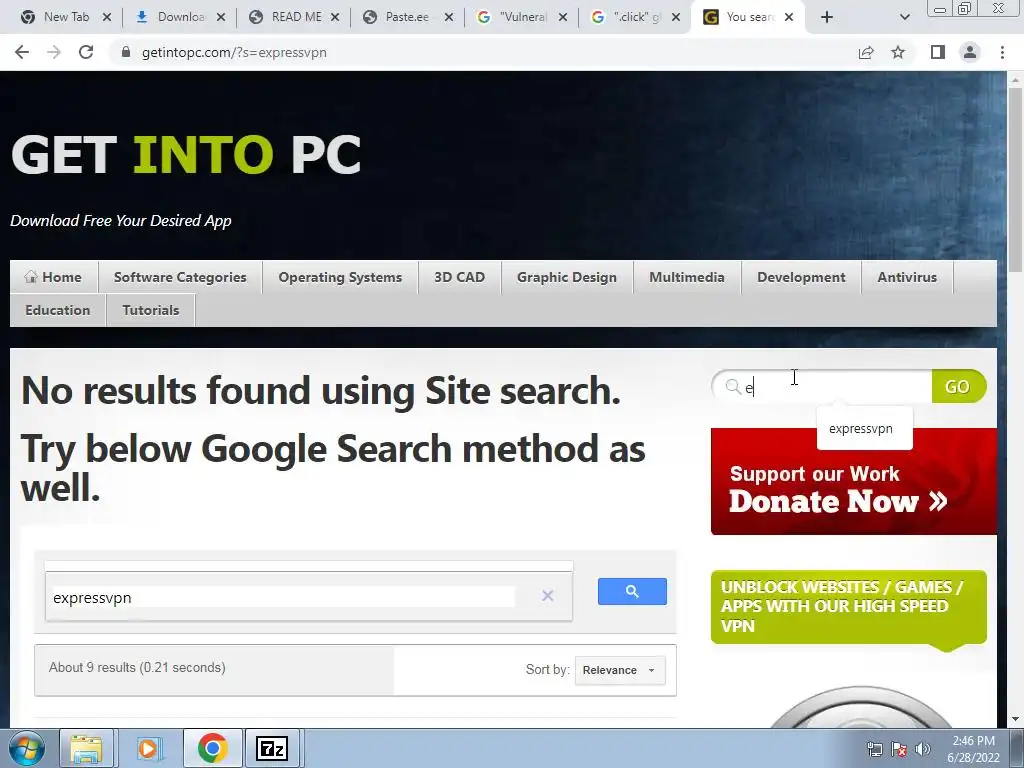Open Operating Systems menu

[x=340, y=277]
